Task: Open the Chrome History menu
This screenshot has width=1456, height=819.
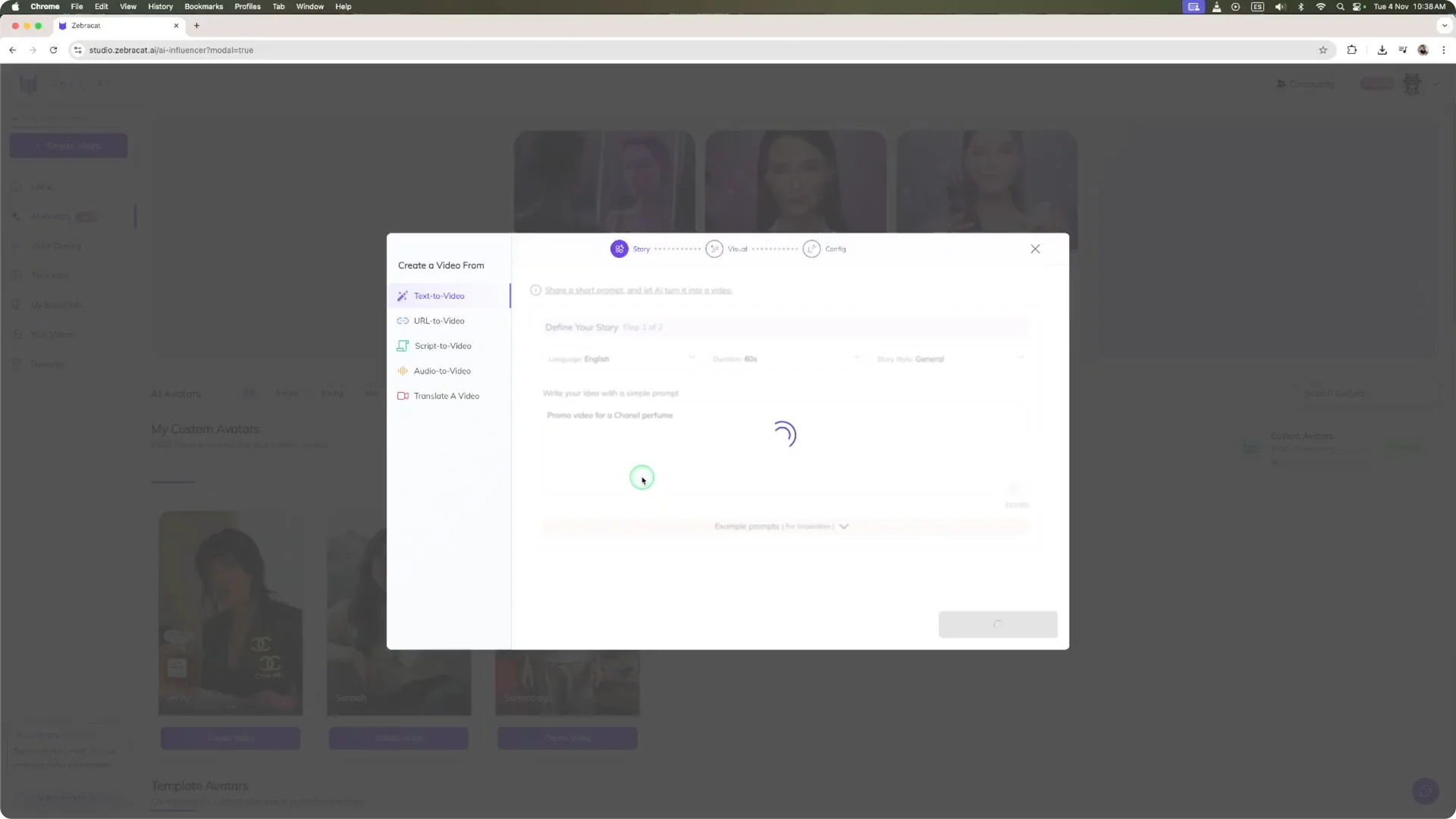Action: coord(159,6)
